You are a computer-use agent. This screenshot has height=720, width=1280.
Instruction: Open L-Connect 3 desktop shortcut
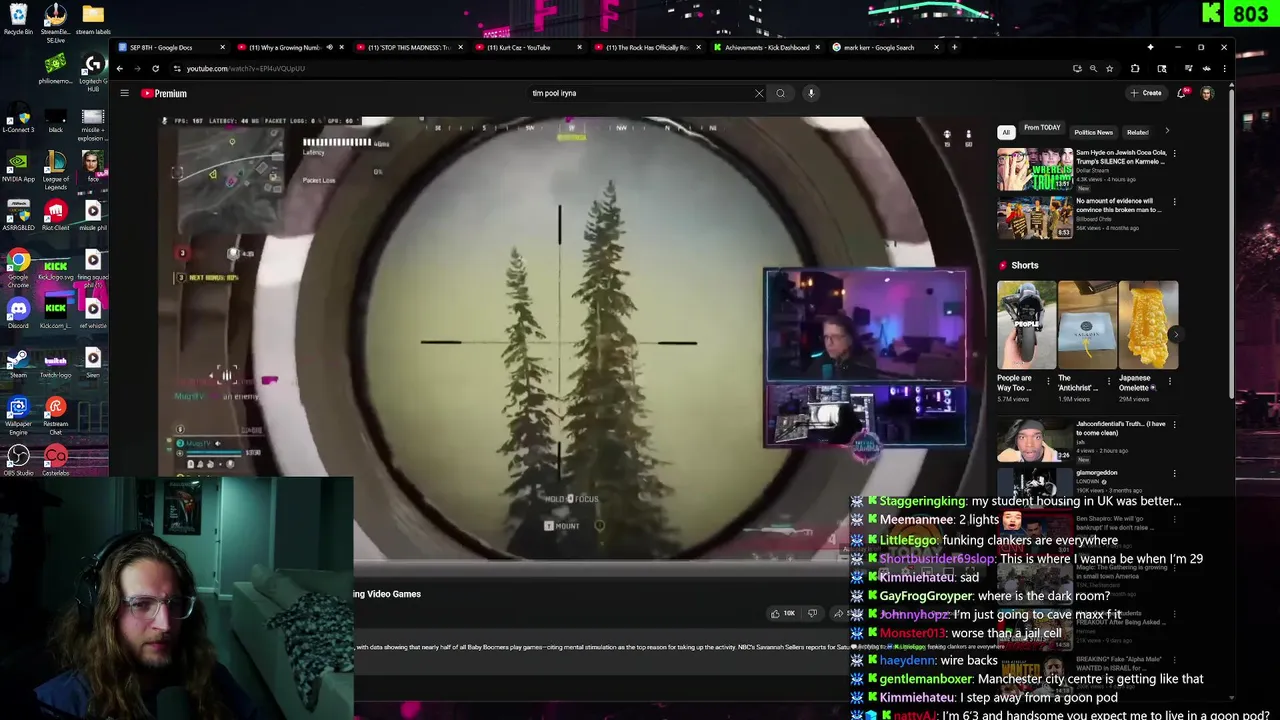click(18, 117)
